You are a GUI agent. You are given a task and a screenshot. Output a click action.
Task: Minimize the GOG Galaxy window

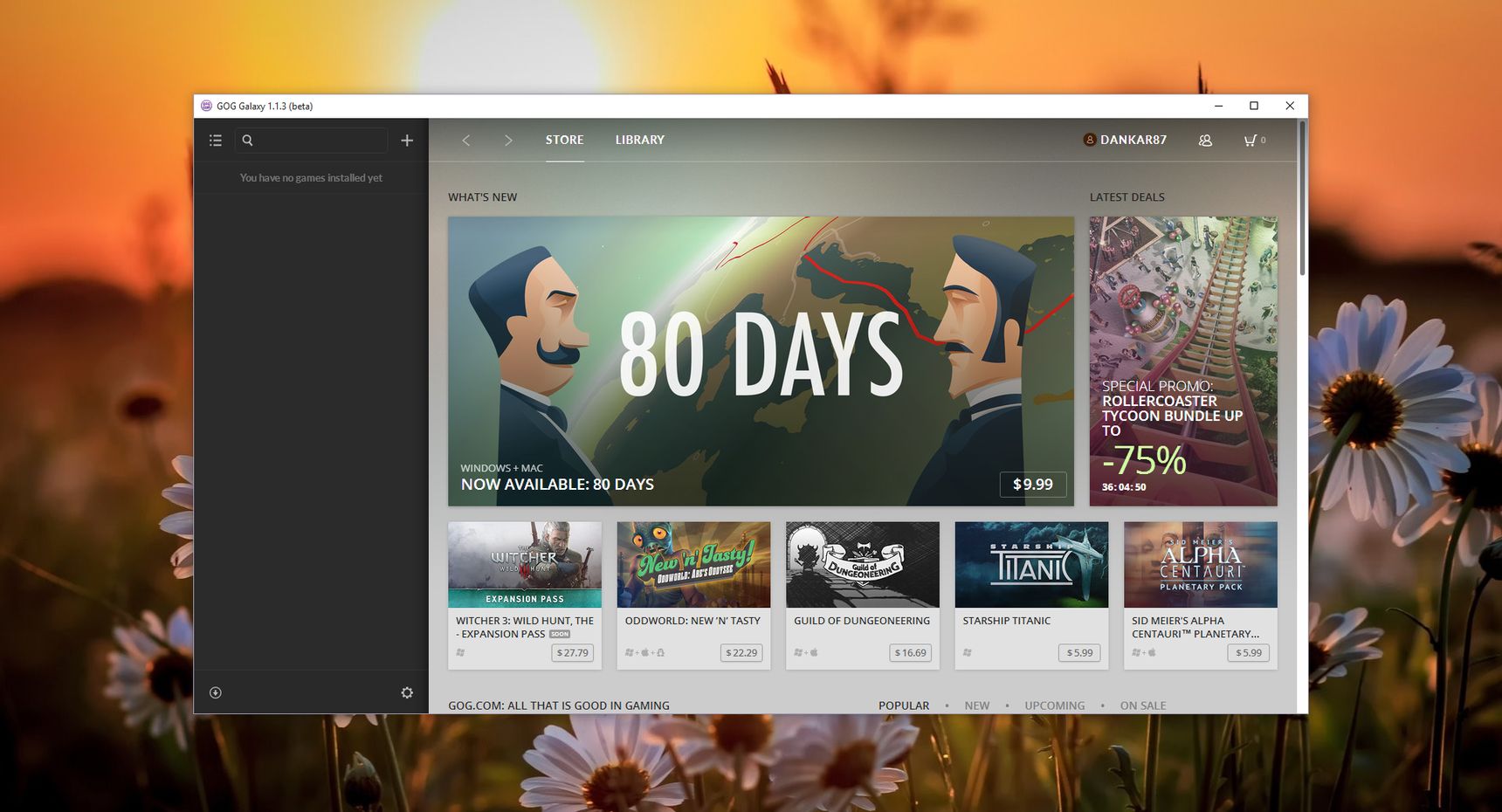click(x=1218, y=106)
